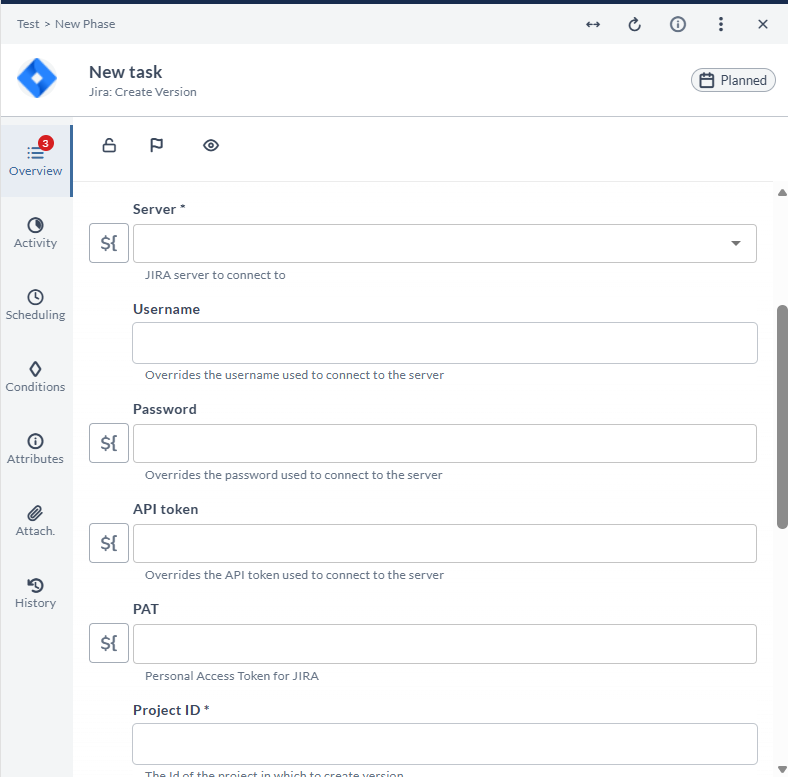Toggle the lock icon in task toolbar
788x777 pixels.
click(x=109, y=145)
